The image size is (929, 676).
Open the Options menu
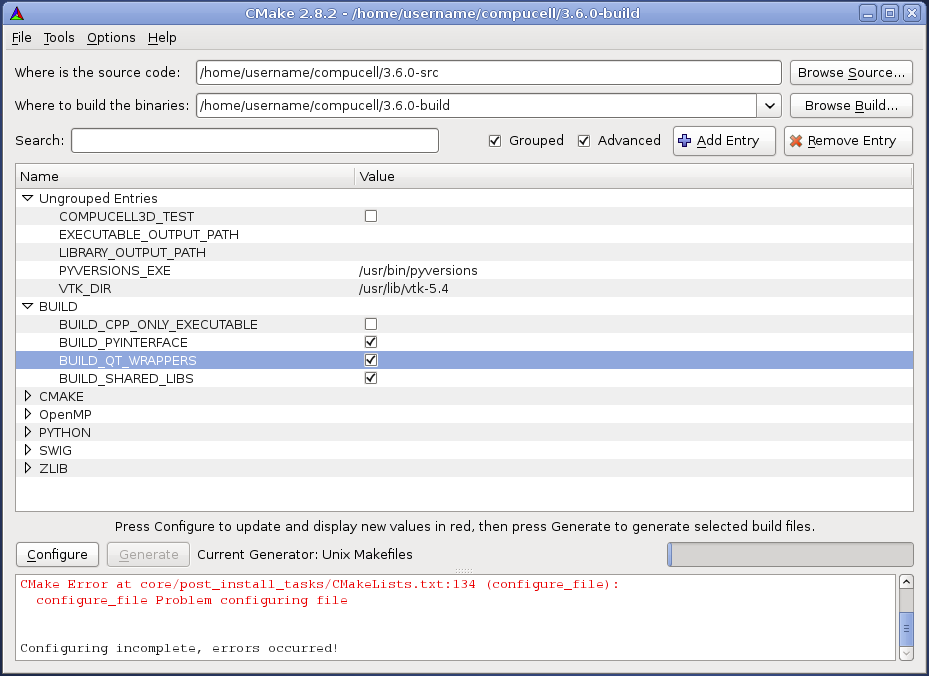click(x=111, y=37)
